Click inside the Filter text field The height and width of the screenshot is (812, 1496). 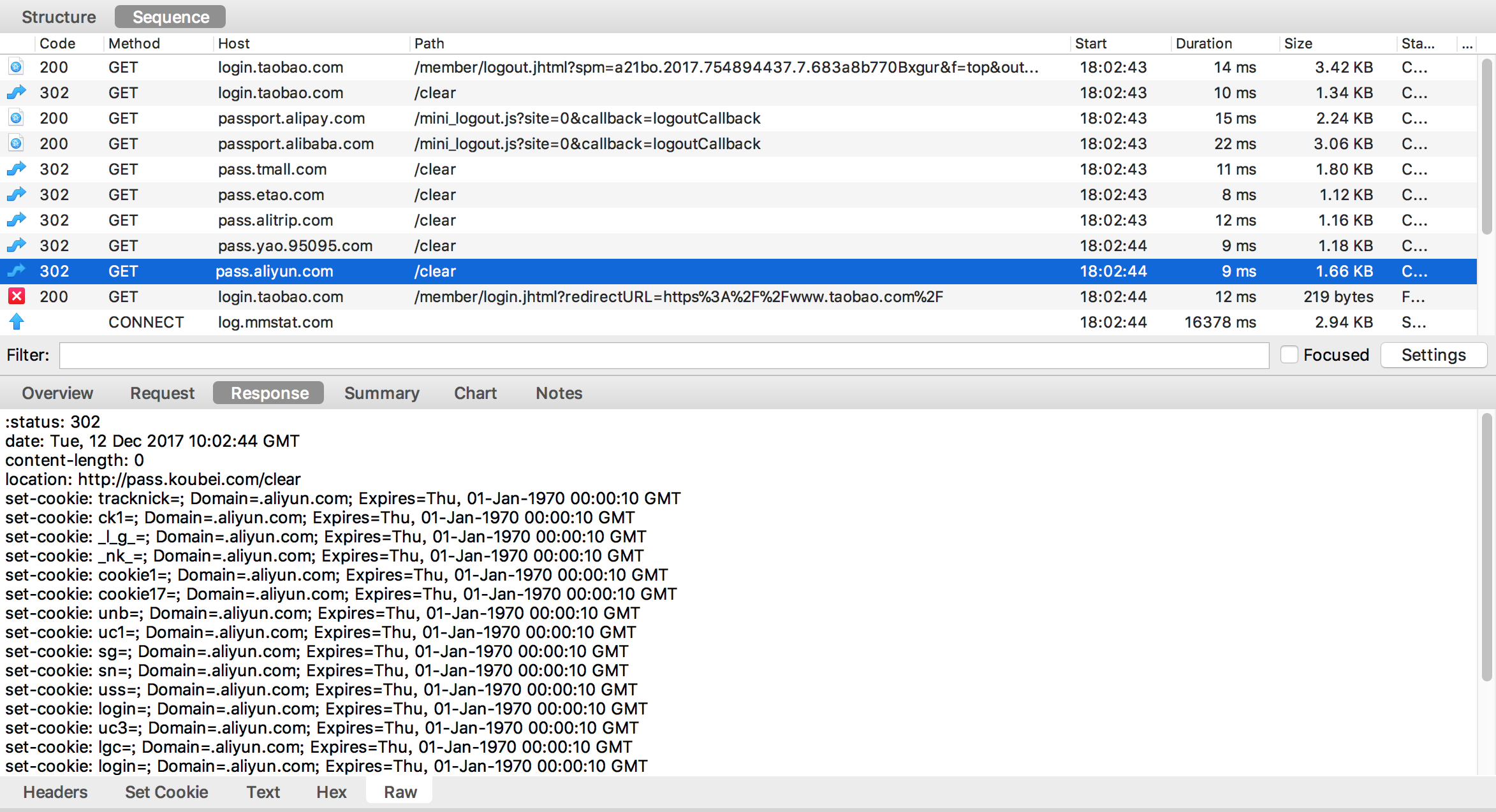coord(663,355)
